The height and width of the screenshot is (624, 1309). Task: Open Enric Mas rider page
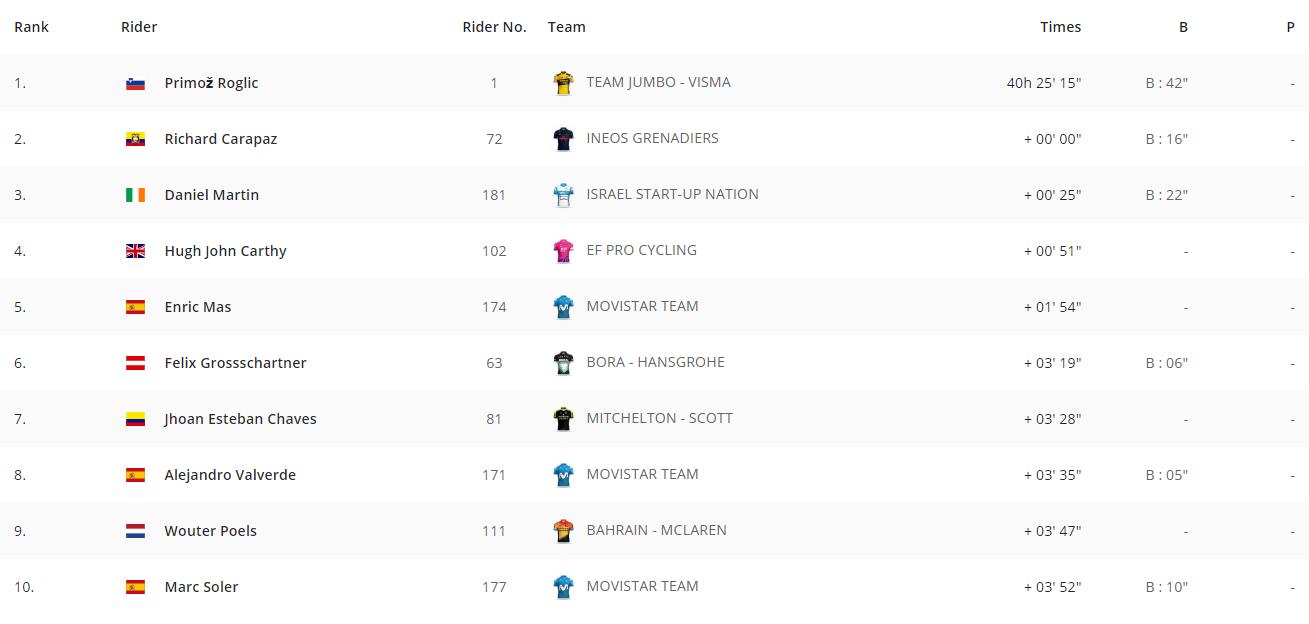click(198, 307)
